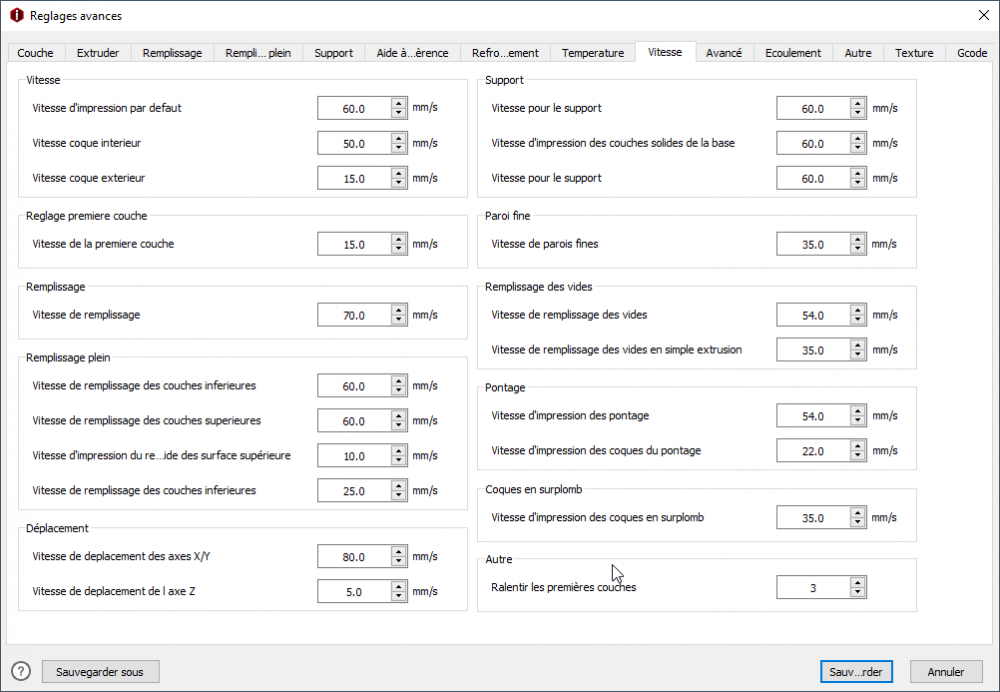This screenshot has width=1000, height=692.
Task: Click the Sauvegarder sous button
Action: [x=100, y=672]
